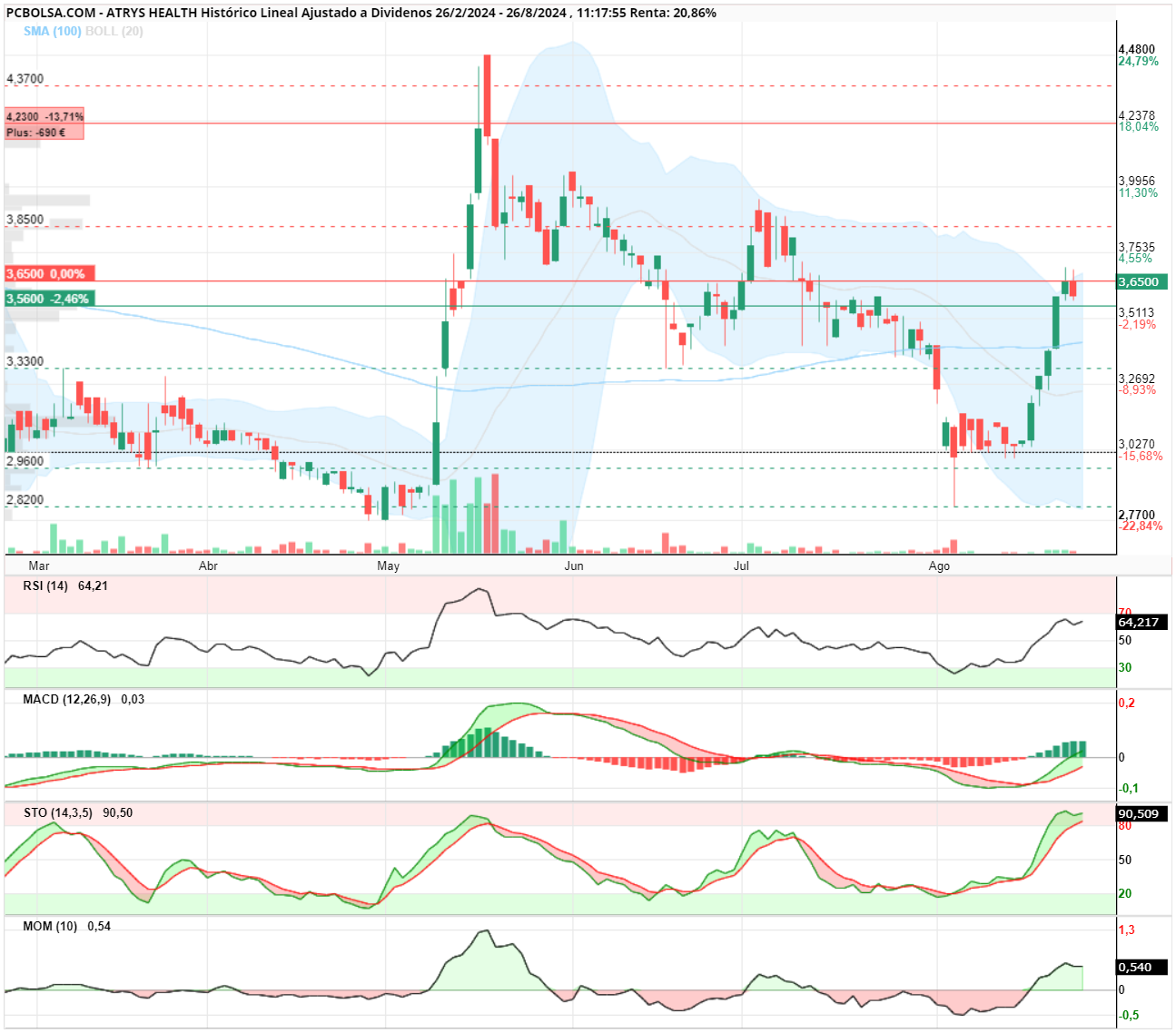The height and width of the screenshot is (1033, 1176).
Task: Click the Jun month label
Action: tap(574, 566)
